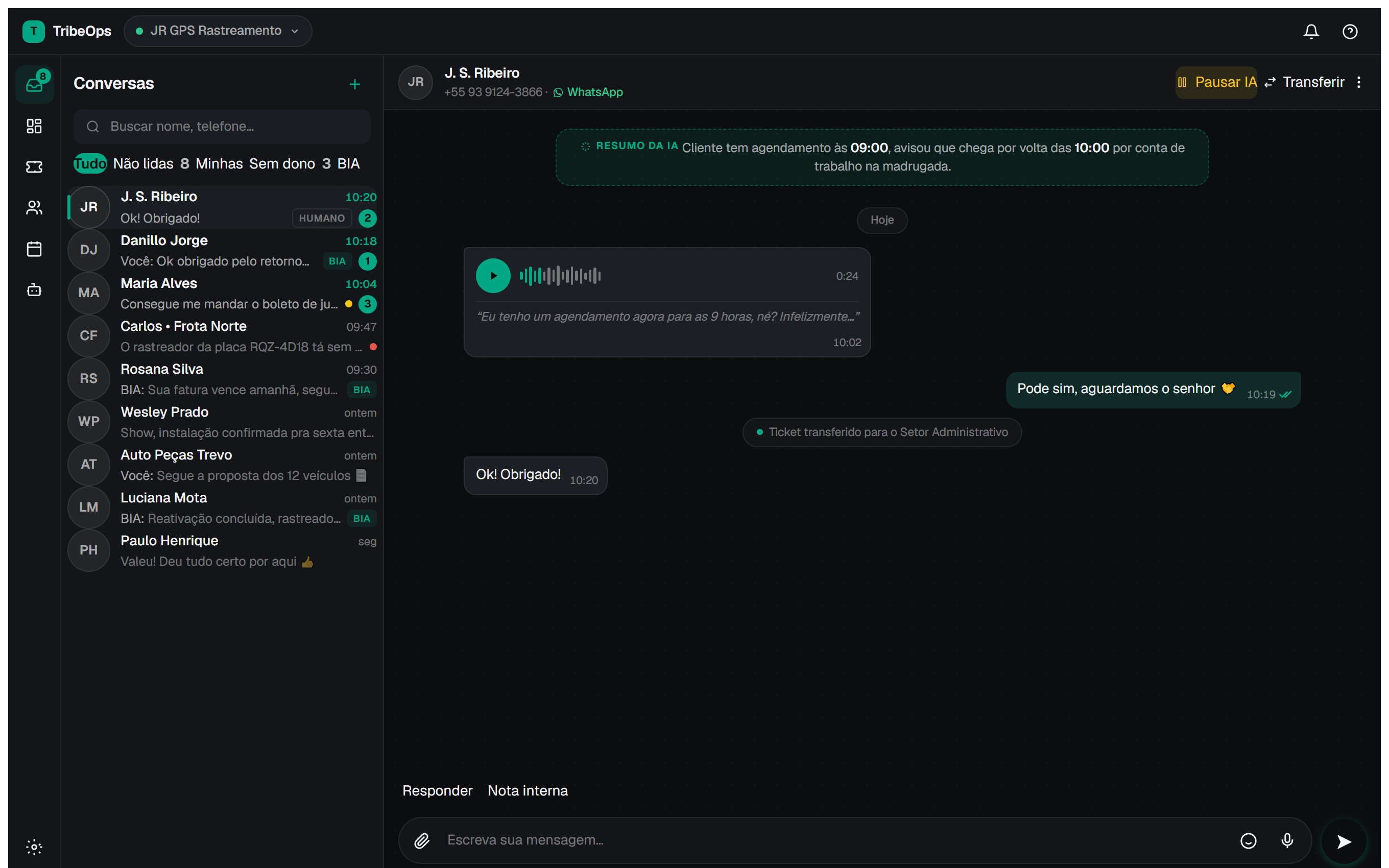This screenshot has width=1389, height=868.
Task: Expand the JR GPS Rastreamento workspace dropdown
Action: (218, 31)
